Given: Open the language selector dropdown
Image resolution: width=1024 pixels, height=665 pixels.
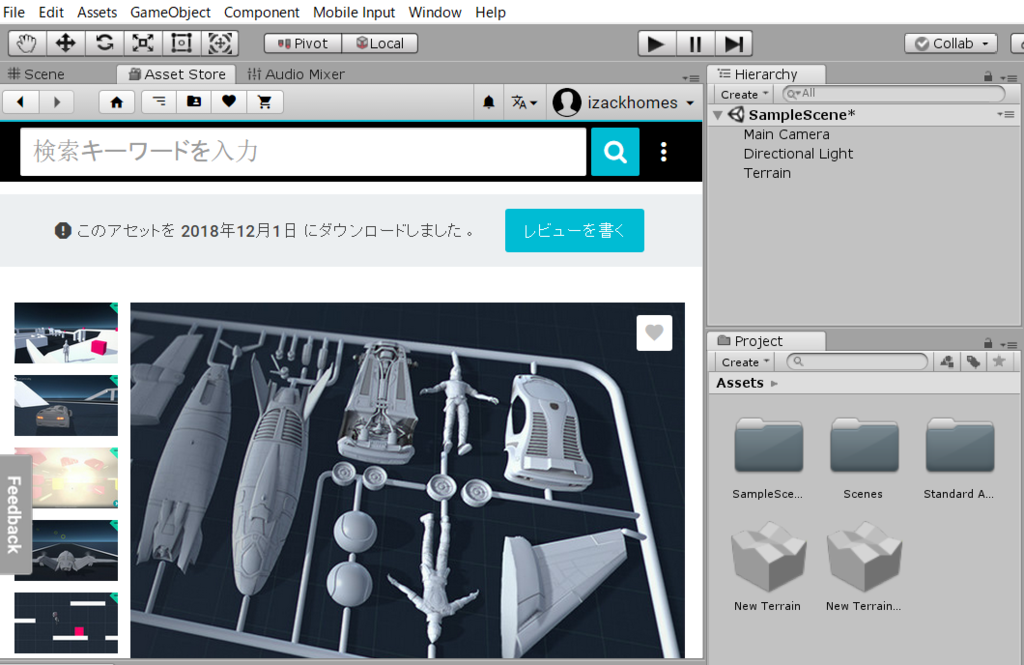Looking at the screenshot, I should pos(524,103).
